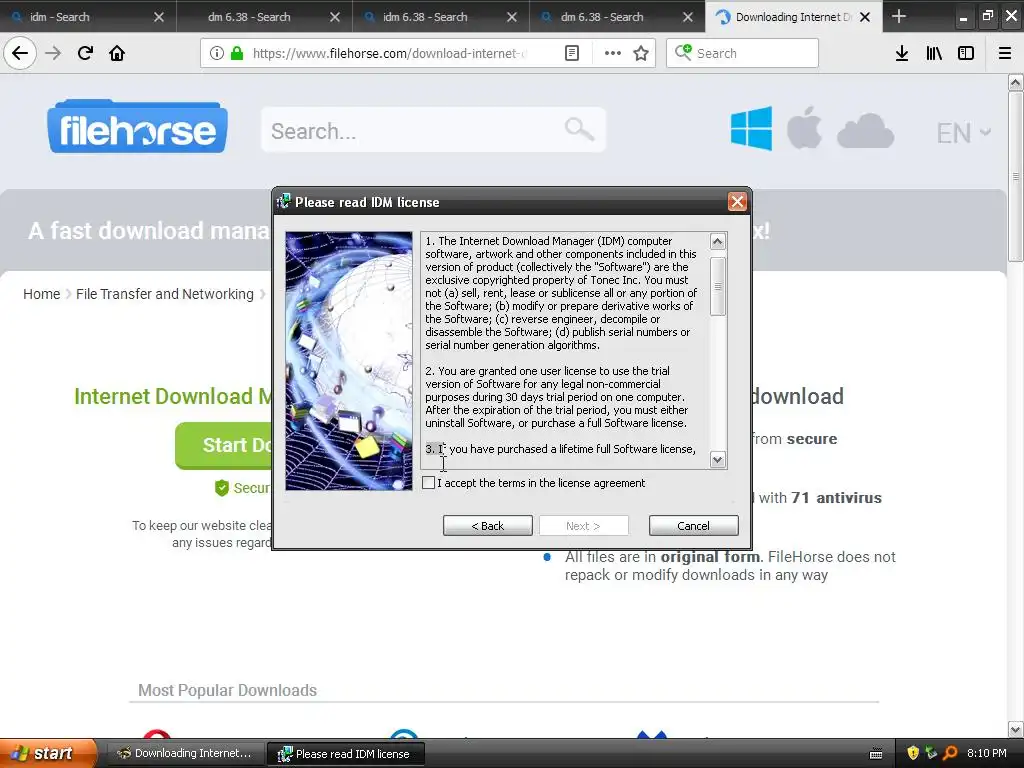
Task: Reload the current page
Action: (x=85, y=53)
